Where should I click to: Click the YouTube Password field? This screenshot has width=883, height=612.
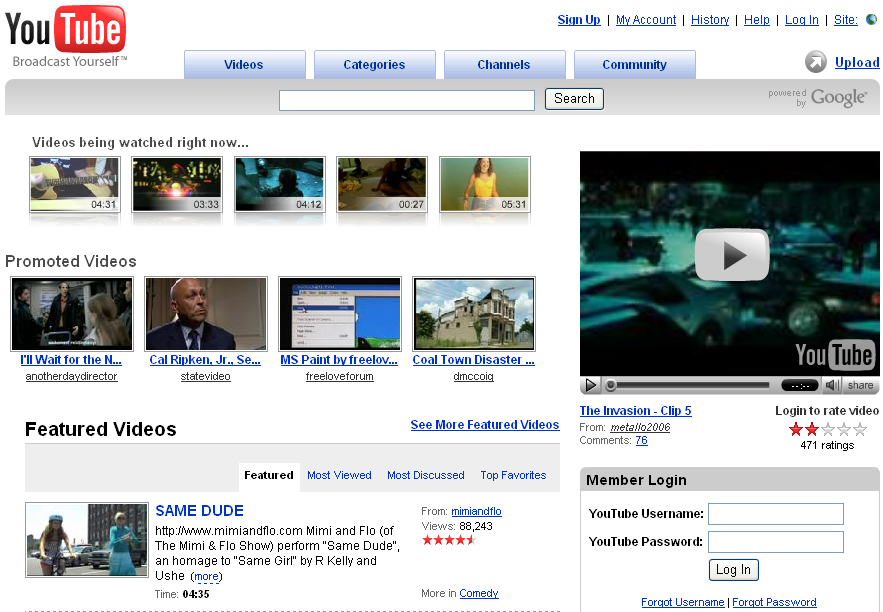pyautogui.click(x=775, y=542)
